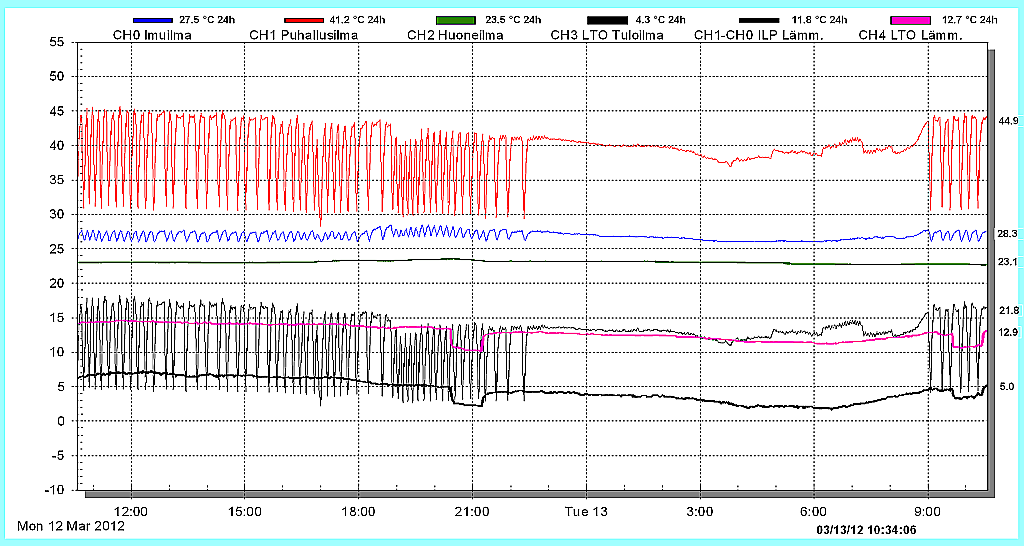The height and width of the screenshot is (546, 1024).
Task: Click the blue legend swatch for 27.5 °C
Action: tap(154, 20)
